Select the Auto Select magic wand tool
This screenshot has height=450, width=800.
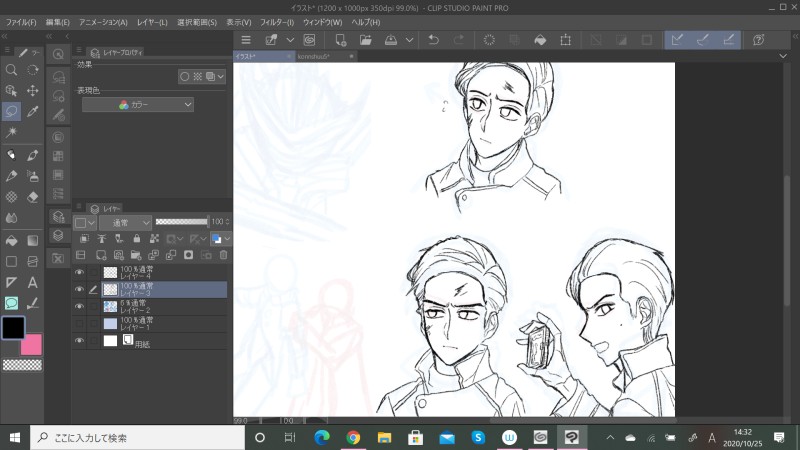point(11,132)
